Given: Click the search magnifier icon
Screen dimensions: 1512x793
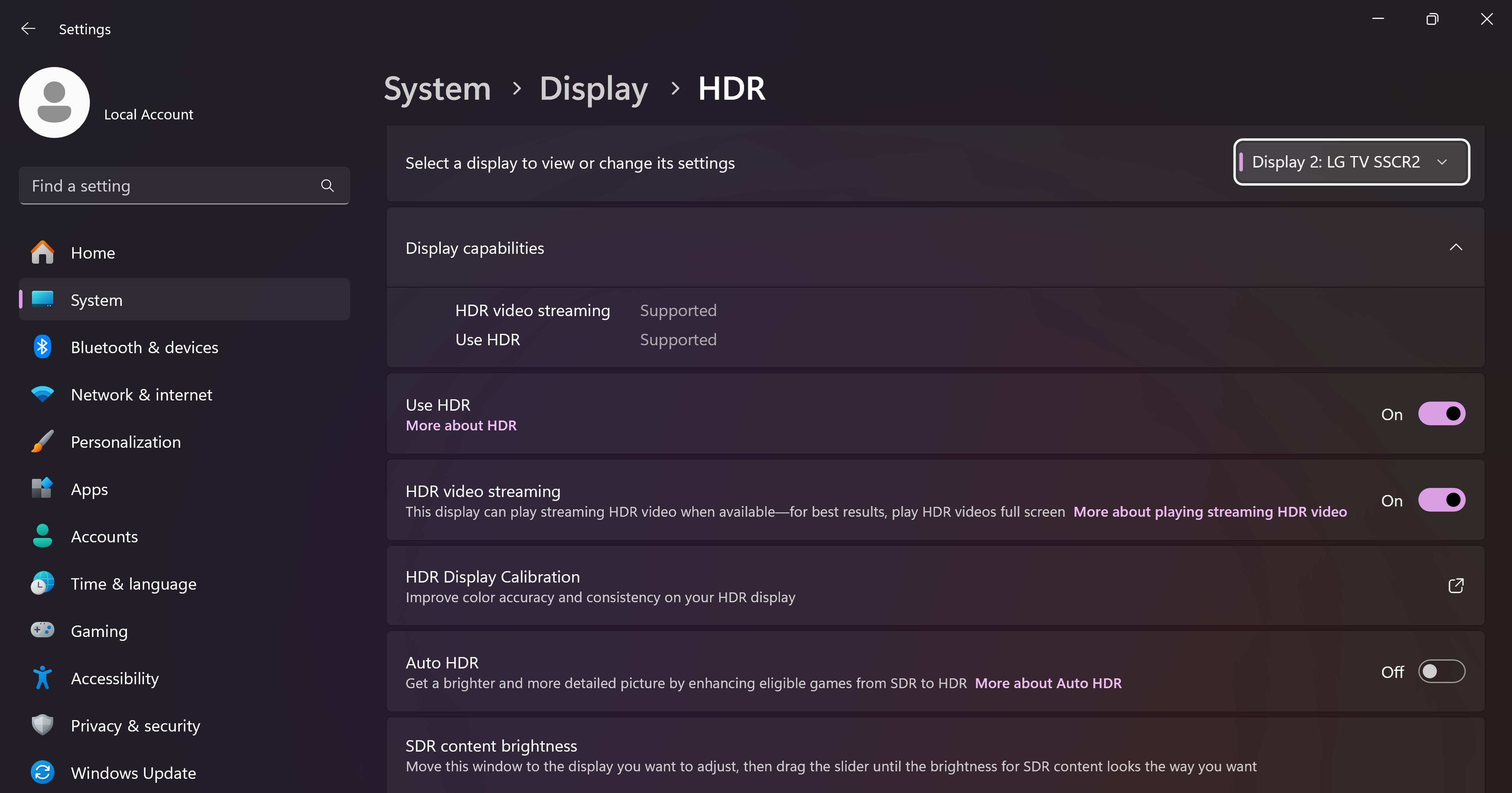Looking at the screenshot, I should [327, 186].
